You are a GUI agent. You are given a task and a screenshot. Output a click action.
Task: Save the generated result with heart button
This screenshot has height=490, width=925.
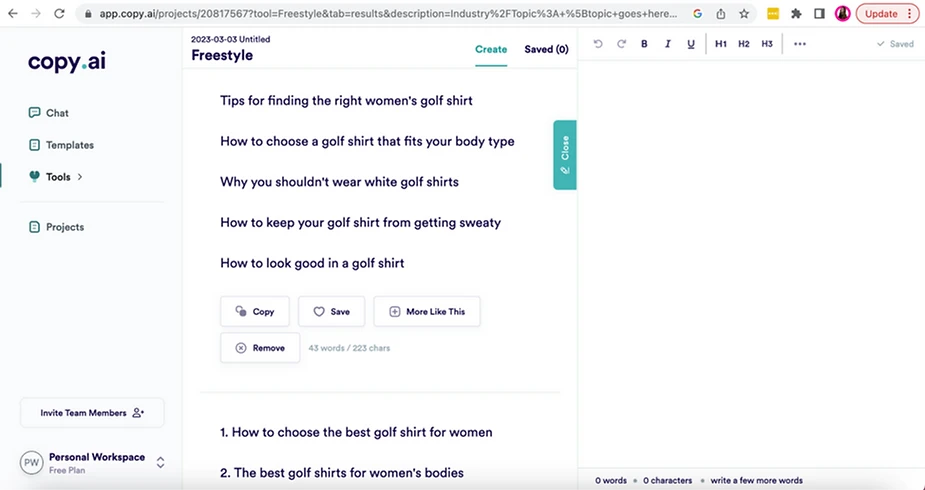coord(332,311)
